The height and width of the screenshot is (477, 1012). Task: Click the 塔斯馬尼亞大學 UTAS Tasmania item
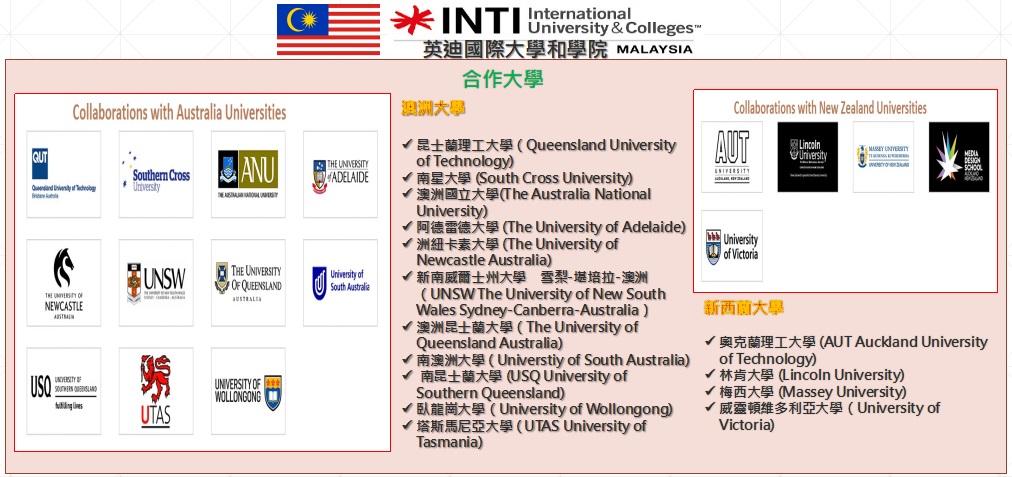click(524, 434)
